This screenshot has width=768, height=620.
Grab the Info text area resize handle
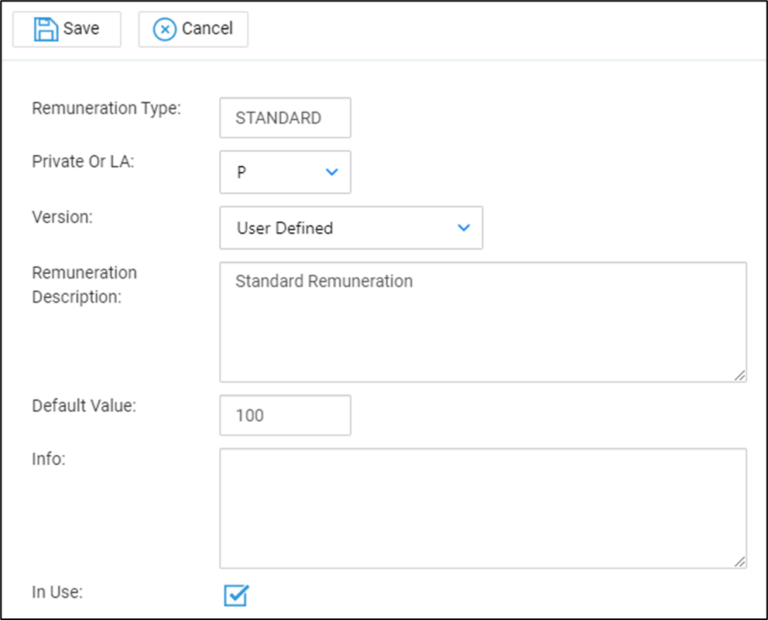click(x=739, y=561)
